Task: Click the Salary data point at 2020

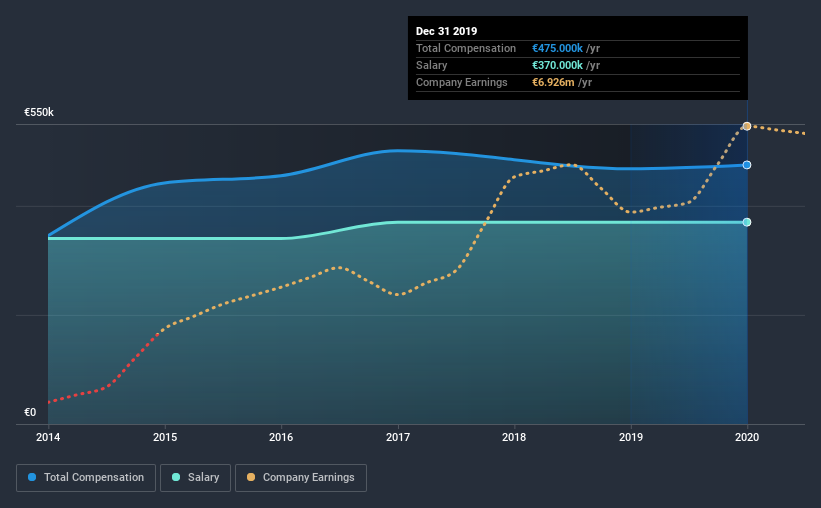Action: point(747,222)
